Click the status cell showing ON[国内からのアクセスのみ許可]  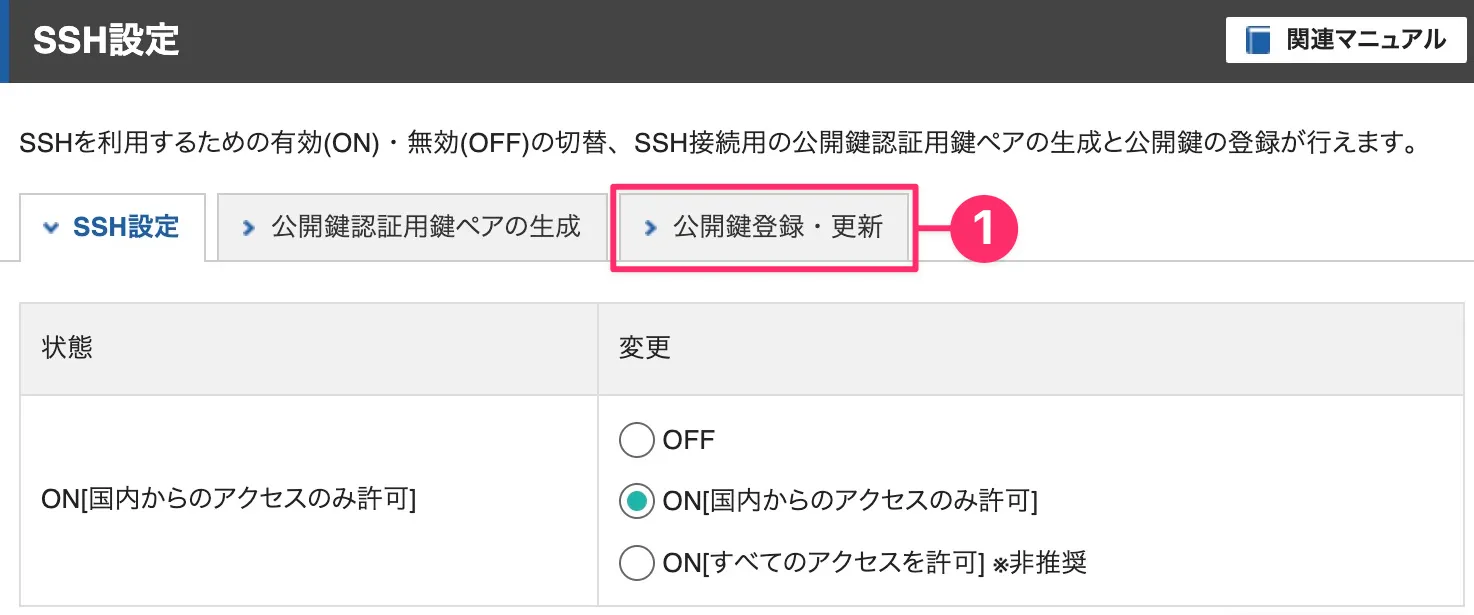point(309,500)
